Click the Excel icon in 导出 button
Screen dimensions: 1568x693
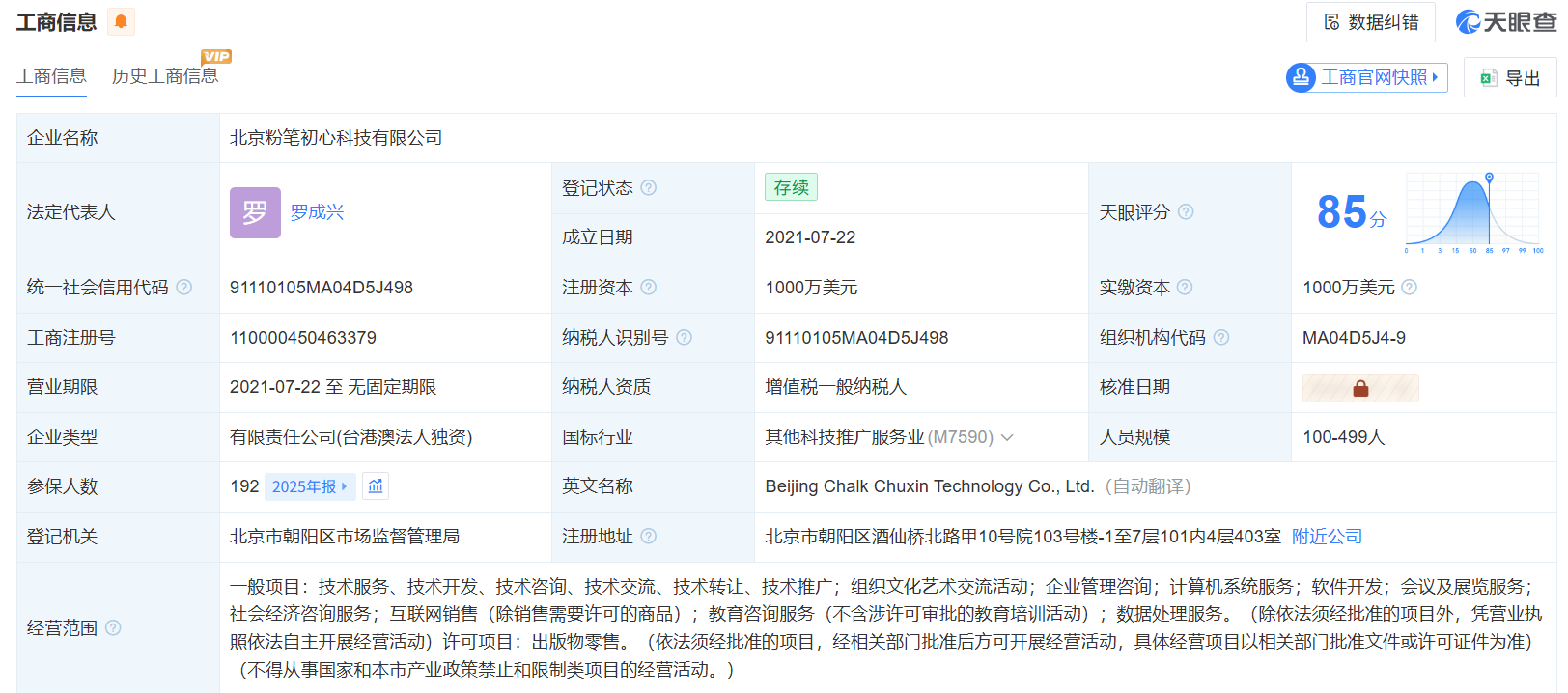pos(1489,78)
